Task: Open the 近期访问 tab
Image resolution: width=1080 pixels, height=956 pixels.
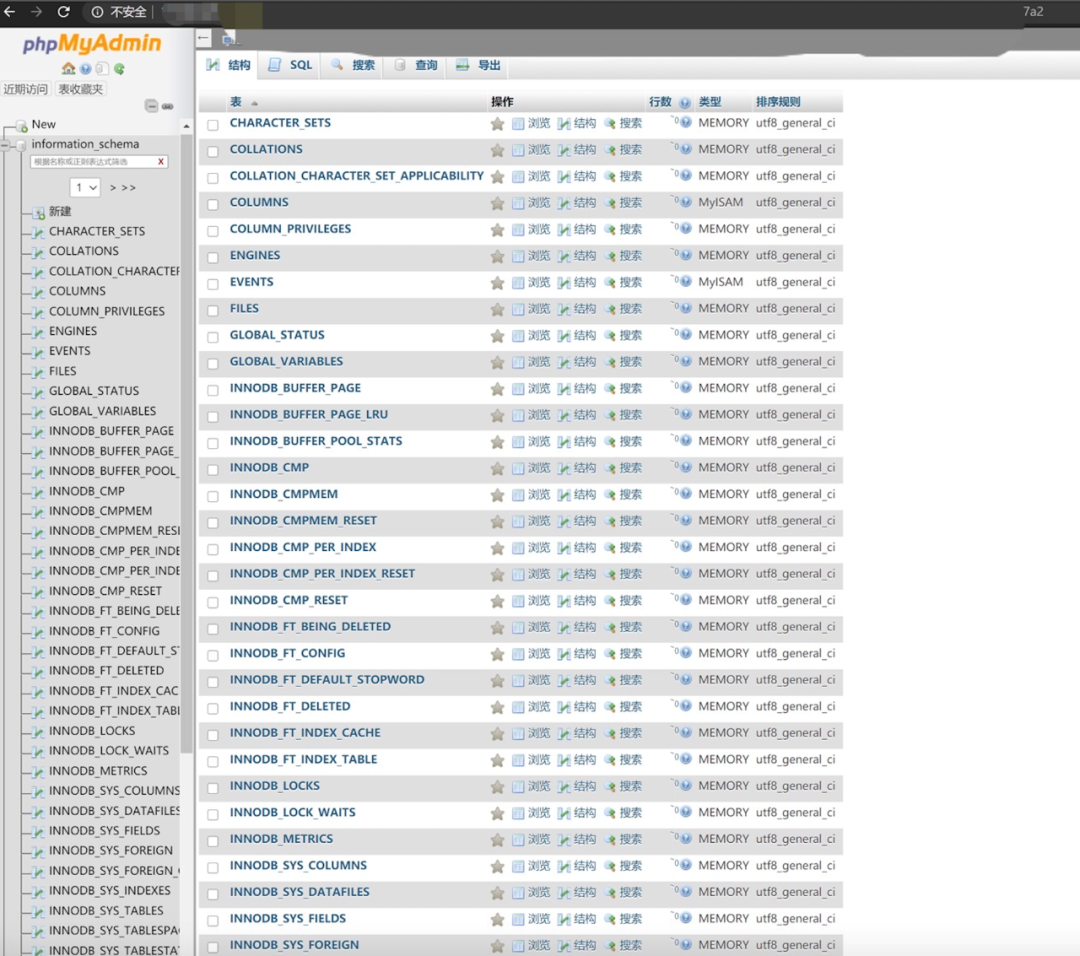Action: [x=25, y=89]
